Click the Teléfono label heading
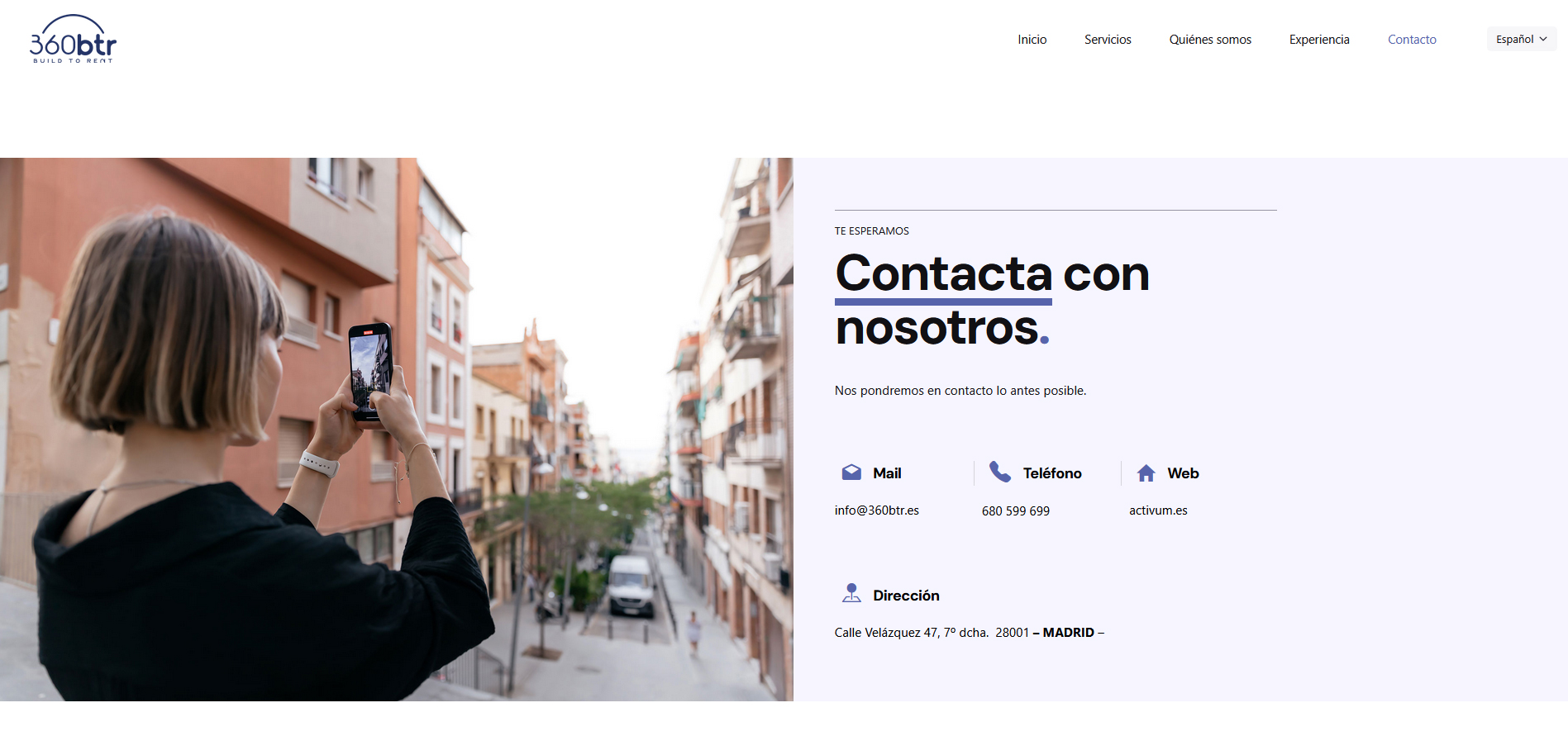Image resolution: width=1568 pixels, height=736 pixels. coord(1052,473)
